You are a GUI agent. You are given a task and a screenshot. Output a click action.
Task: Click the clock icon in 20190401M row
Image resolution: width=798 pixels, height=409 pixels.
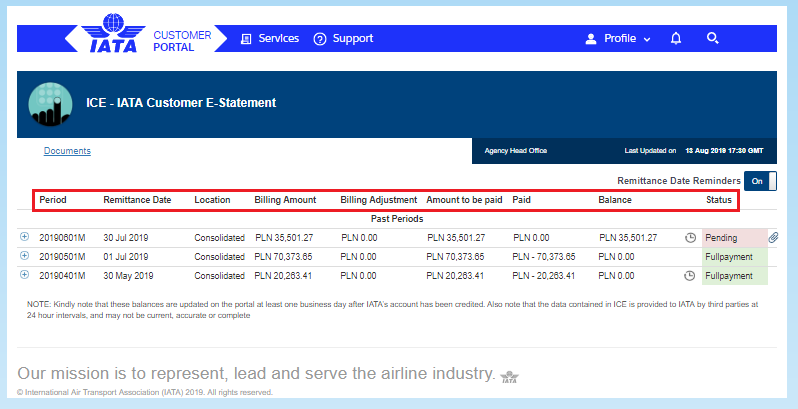689,276
